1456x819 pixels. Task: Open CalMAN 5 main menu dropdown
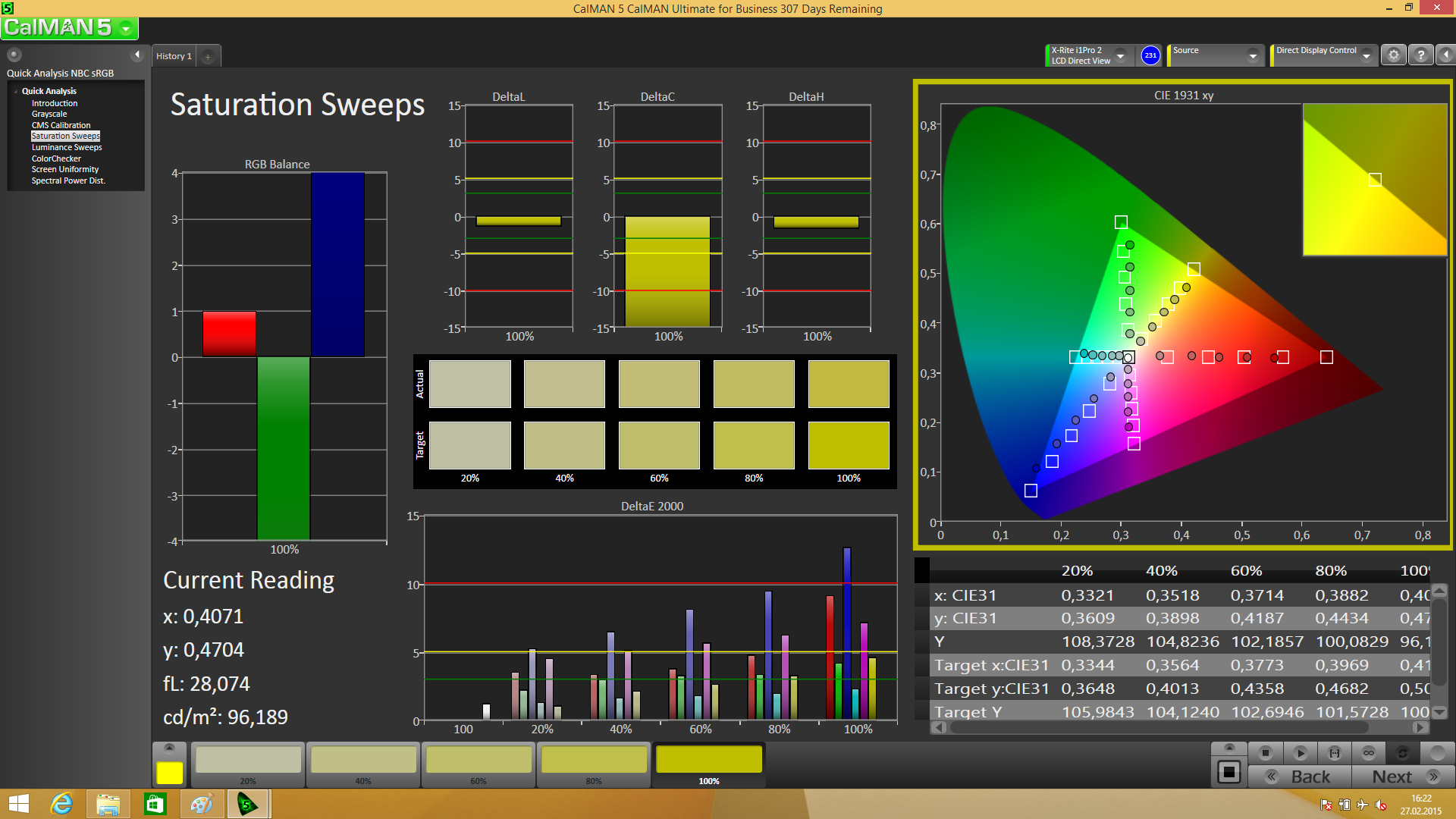coord(126,29)
